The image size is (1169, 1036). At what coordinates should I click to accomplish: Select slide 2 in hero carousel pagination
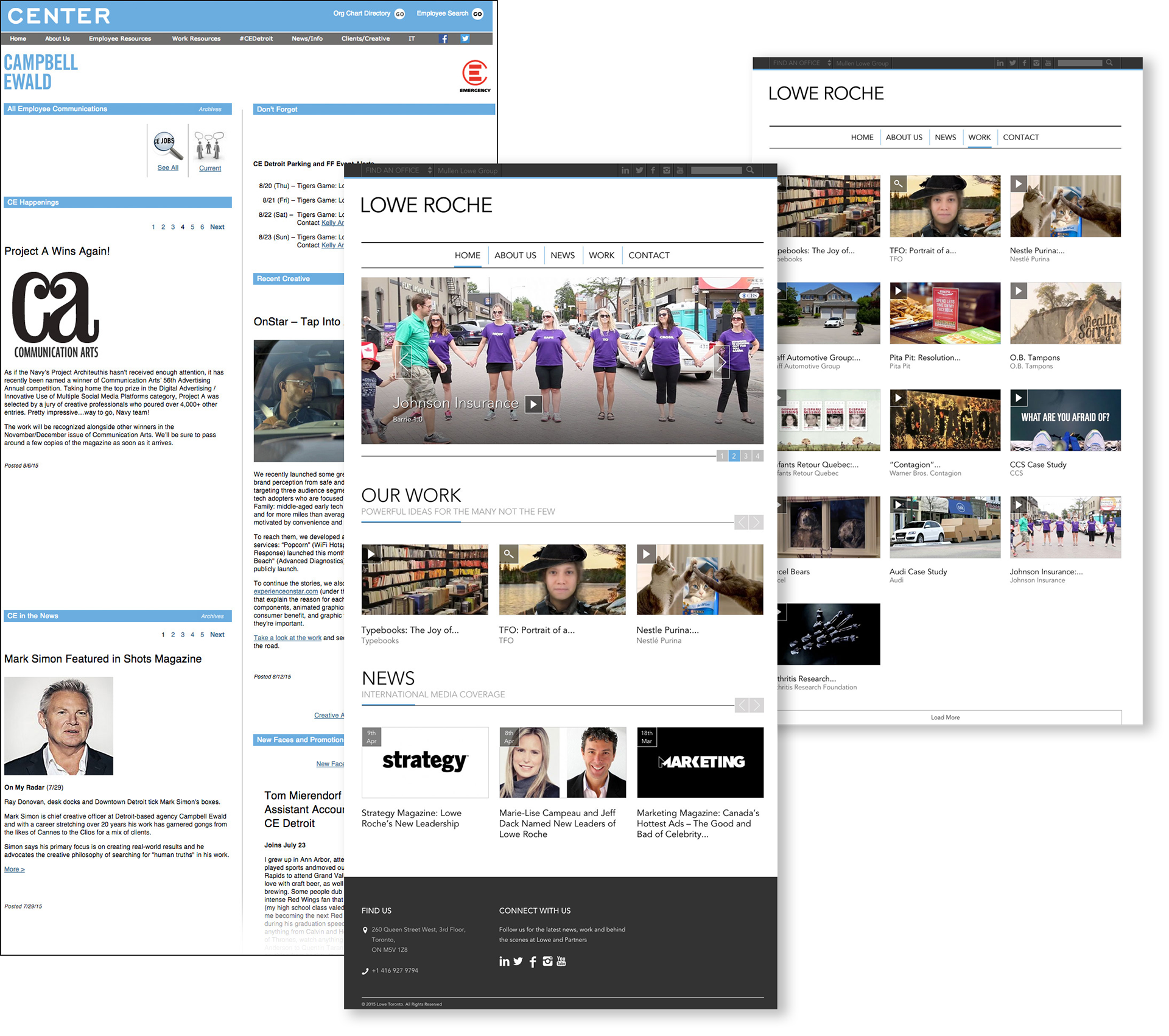pos(734,456)
